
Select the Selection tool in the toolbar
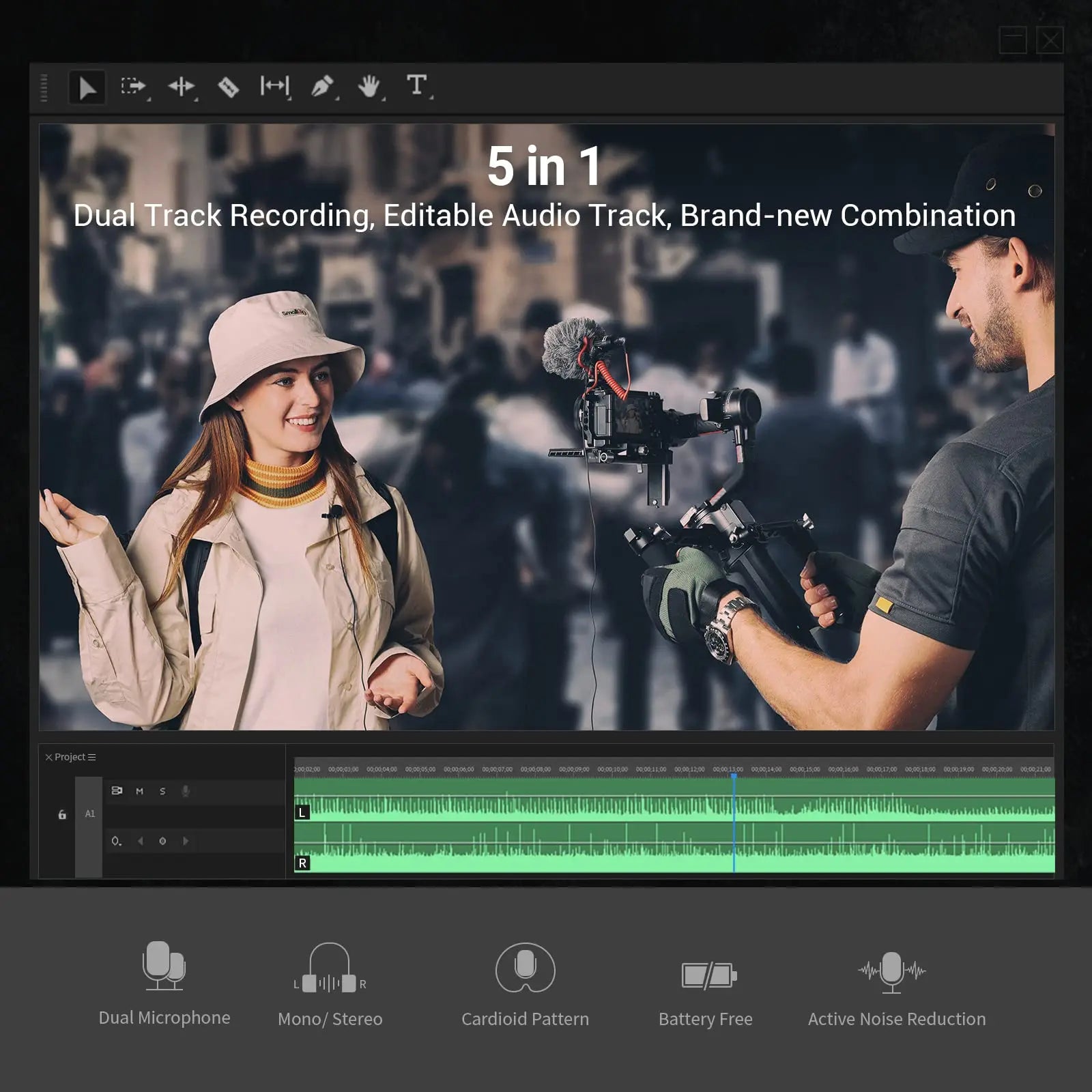coord(87,87)
